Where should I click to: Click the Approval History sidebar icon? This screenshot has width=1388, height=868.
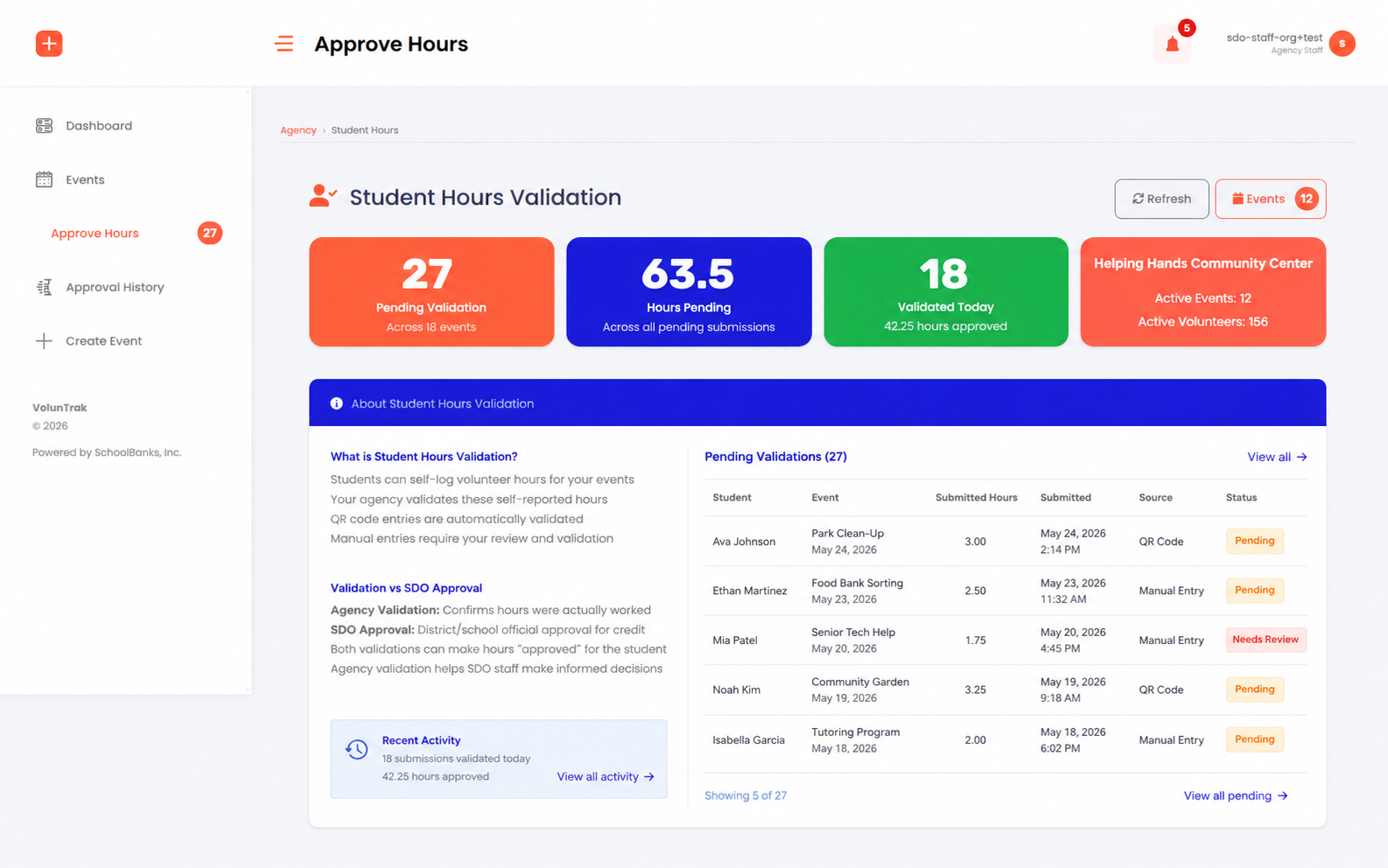(44, 287)
